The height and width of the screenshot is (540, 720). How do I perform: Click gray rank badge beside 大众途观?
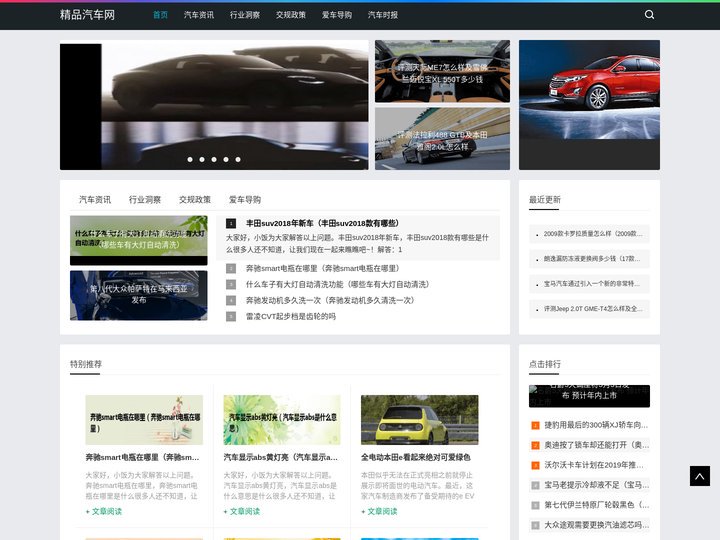[x=535, y=525]
